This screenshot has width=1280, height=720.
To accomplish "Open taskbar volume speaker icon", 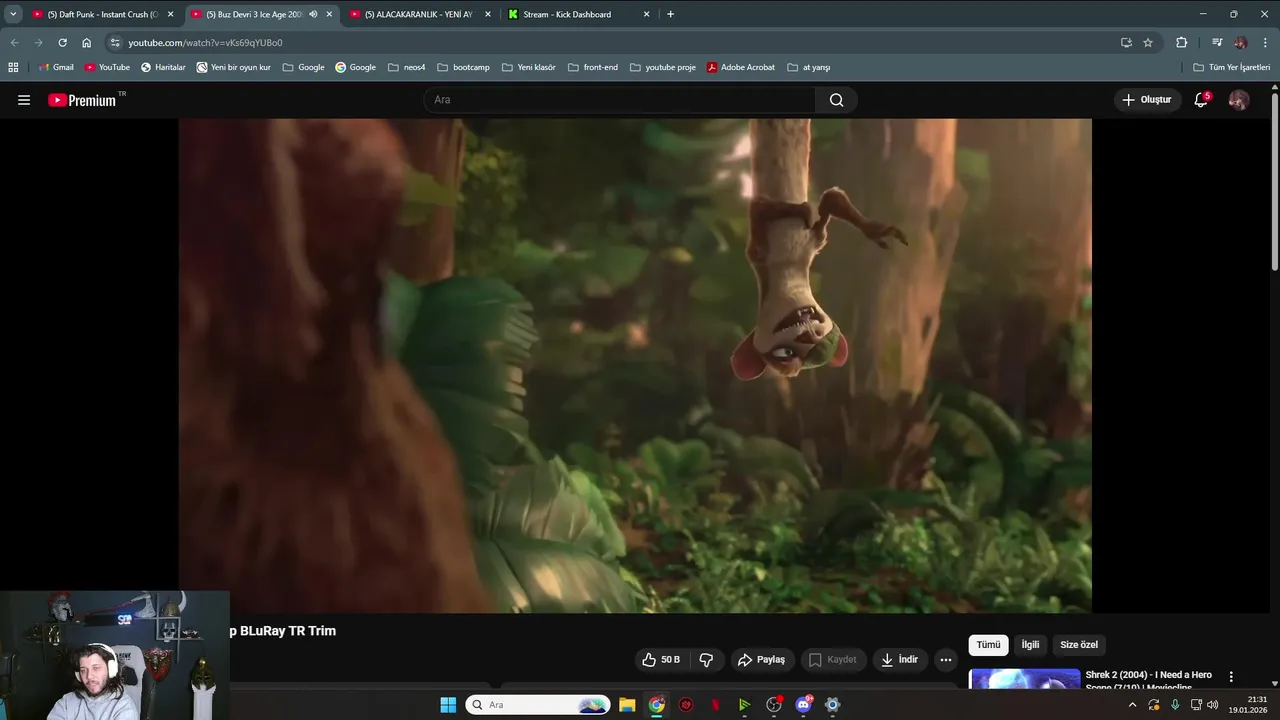I will tap(1212, 705).
